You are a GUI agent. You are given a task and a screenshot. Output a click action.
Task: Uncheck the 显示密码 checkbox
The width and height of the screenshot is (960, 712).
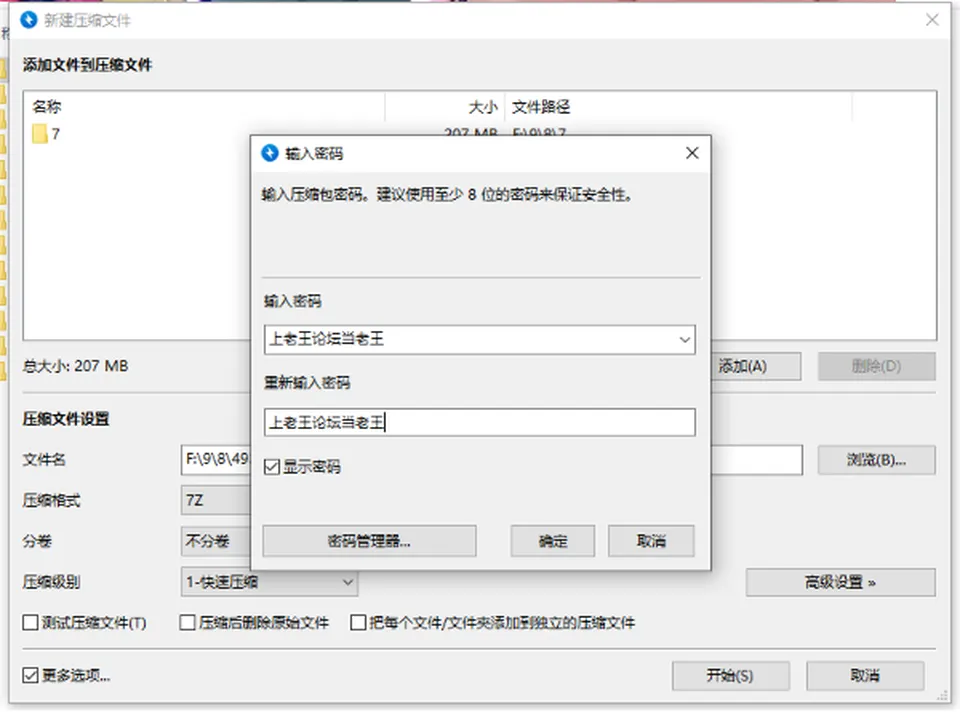pos(272,467)
